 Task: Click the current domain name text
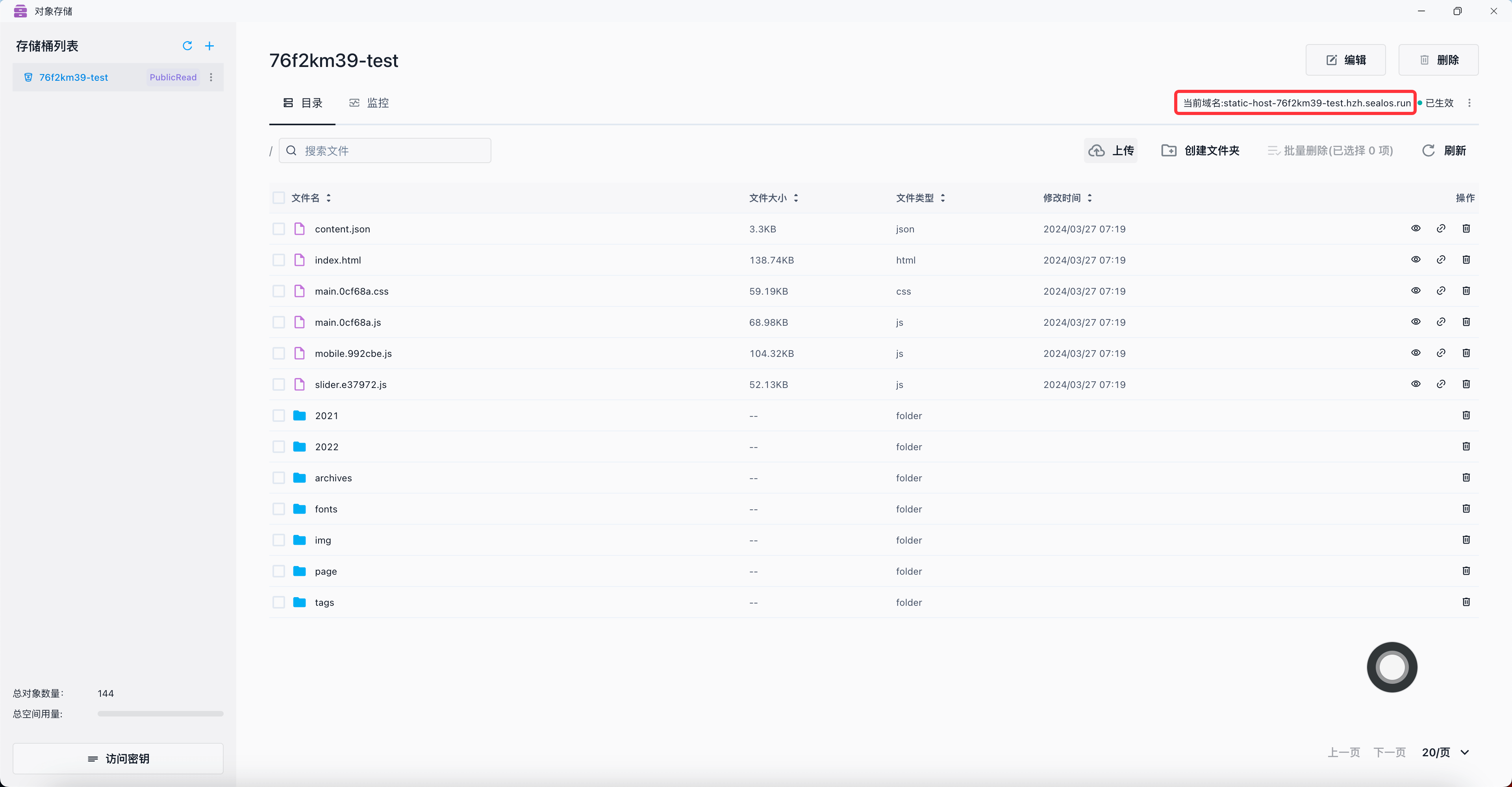point(1296,103)
